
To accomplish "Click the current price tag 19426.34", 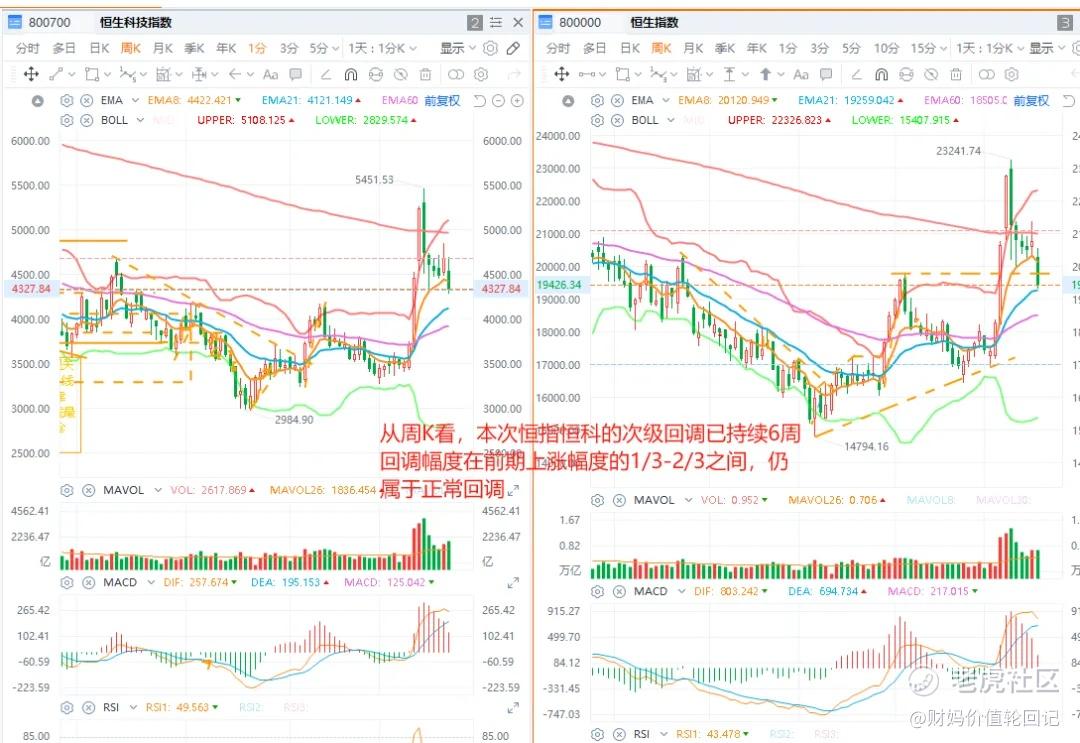I will pos(559,284).
